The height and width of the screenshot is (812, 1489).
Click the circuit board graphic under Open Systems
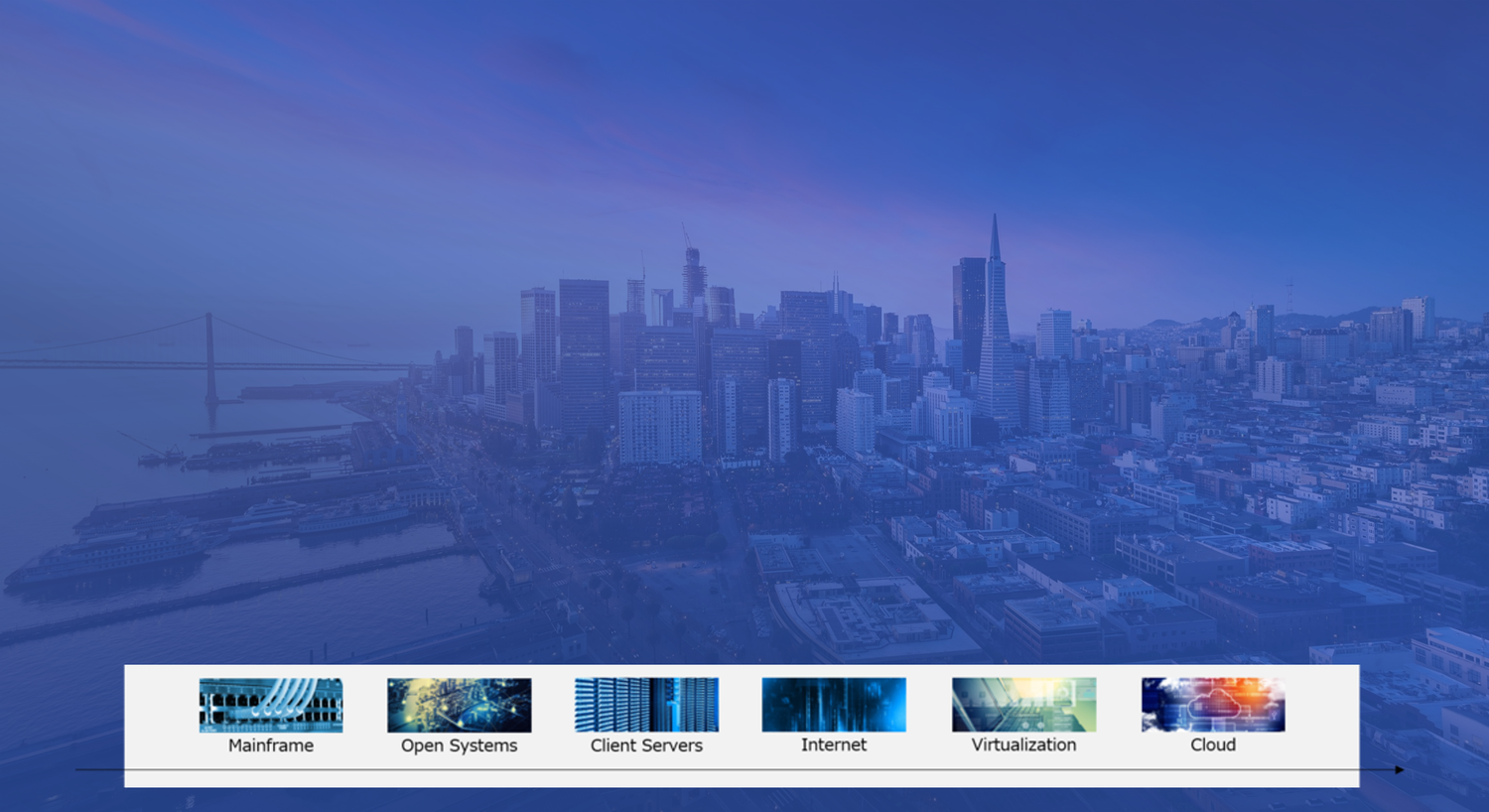[459, 704]
